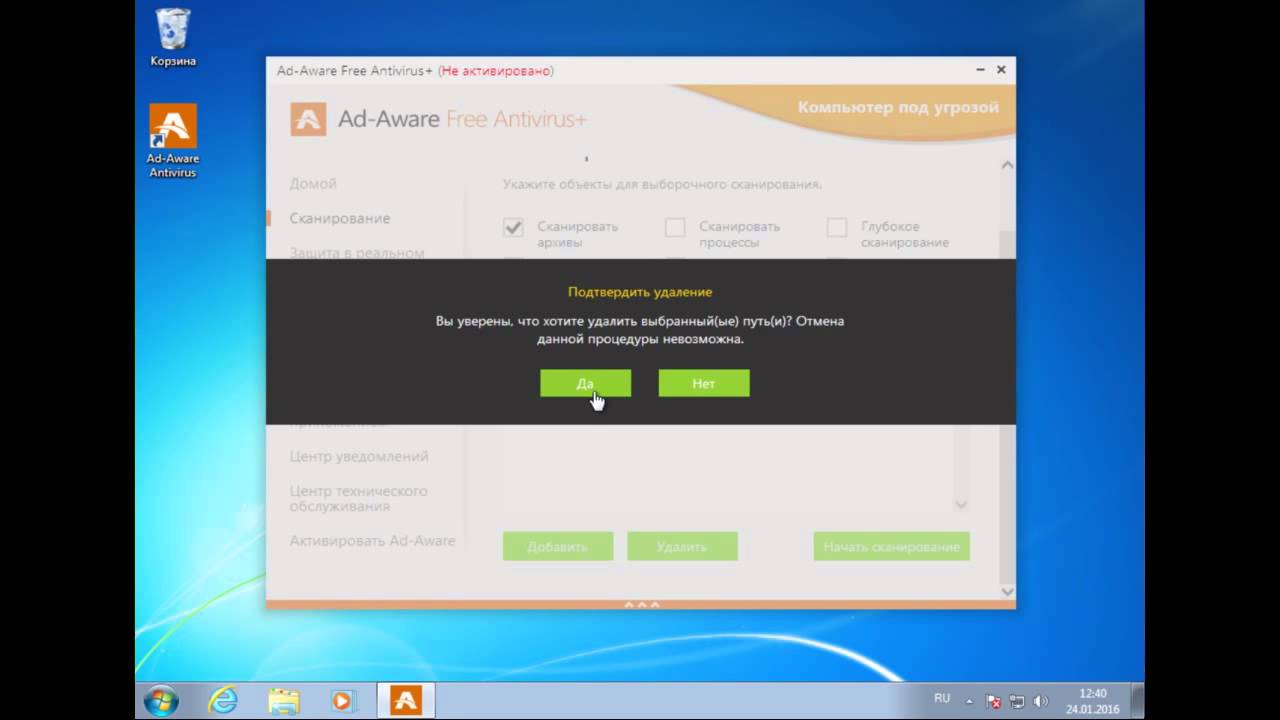The image size is (1280, 720).
Task: Click Активировать Ad-Aware in the sidebar
Action: click(372, 541)
